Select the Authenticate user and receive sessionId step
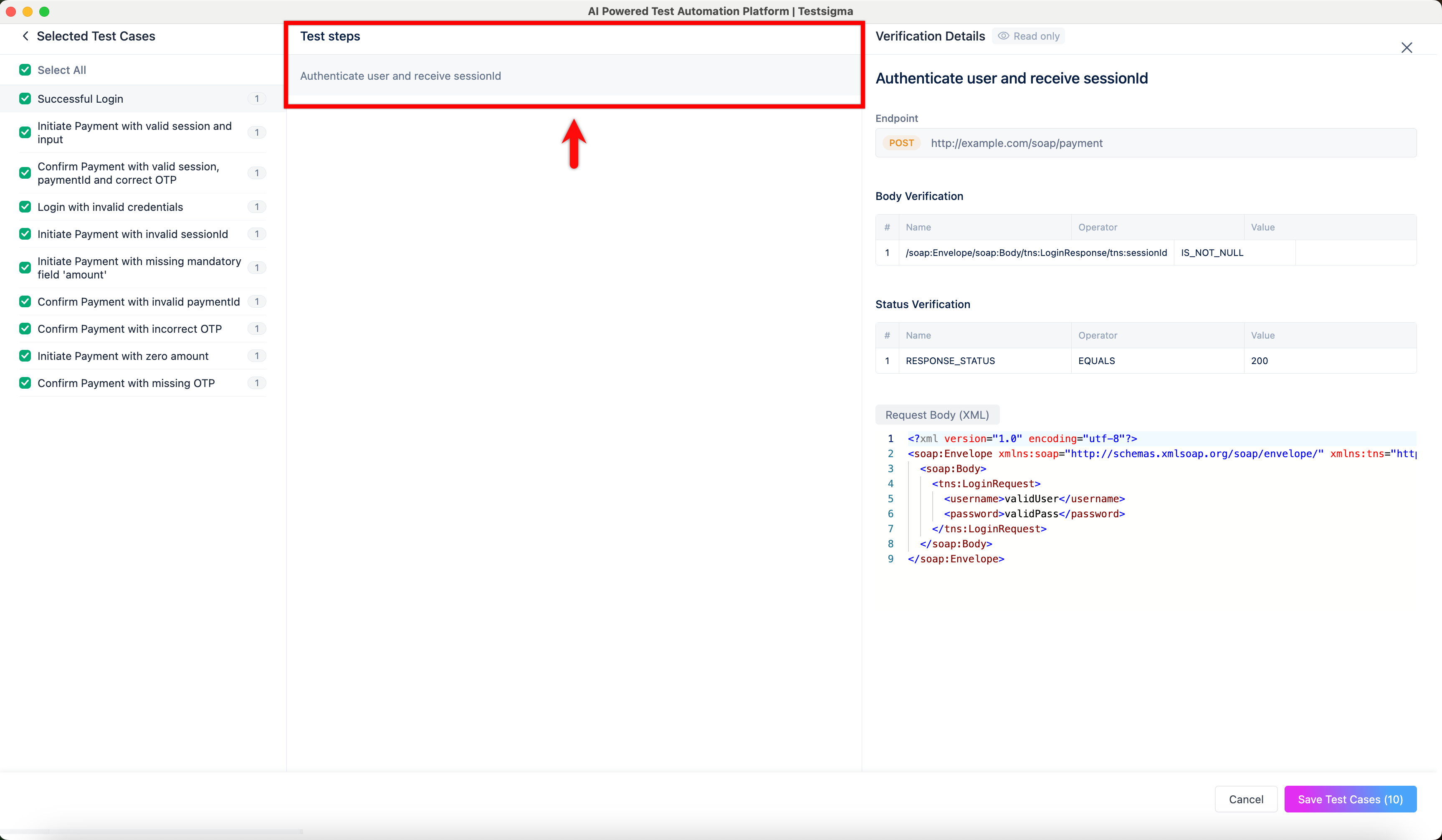This screenshot has width=1442, height=840. tap(400, 76)
